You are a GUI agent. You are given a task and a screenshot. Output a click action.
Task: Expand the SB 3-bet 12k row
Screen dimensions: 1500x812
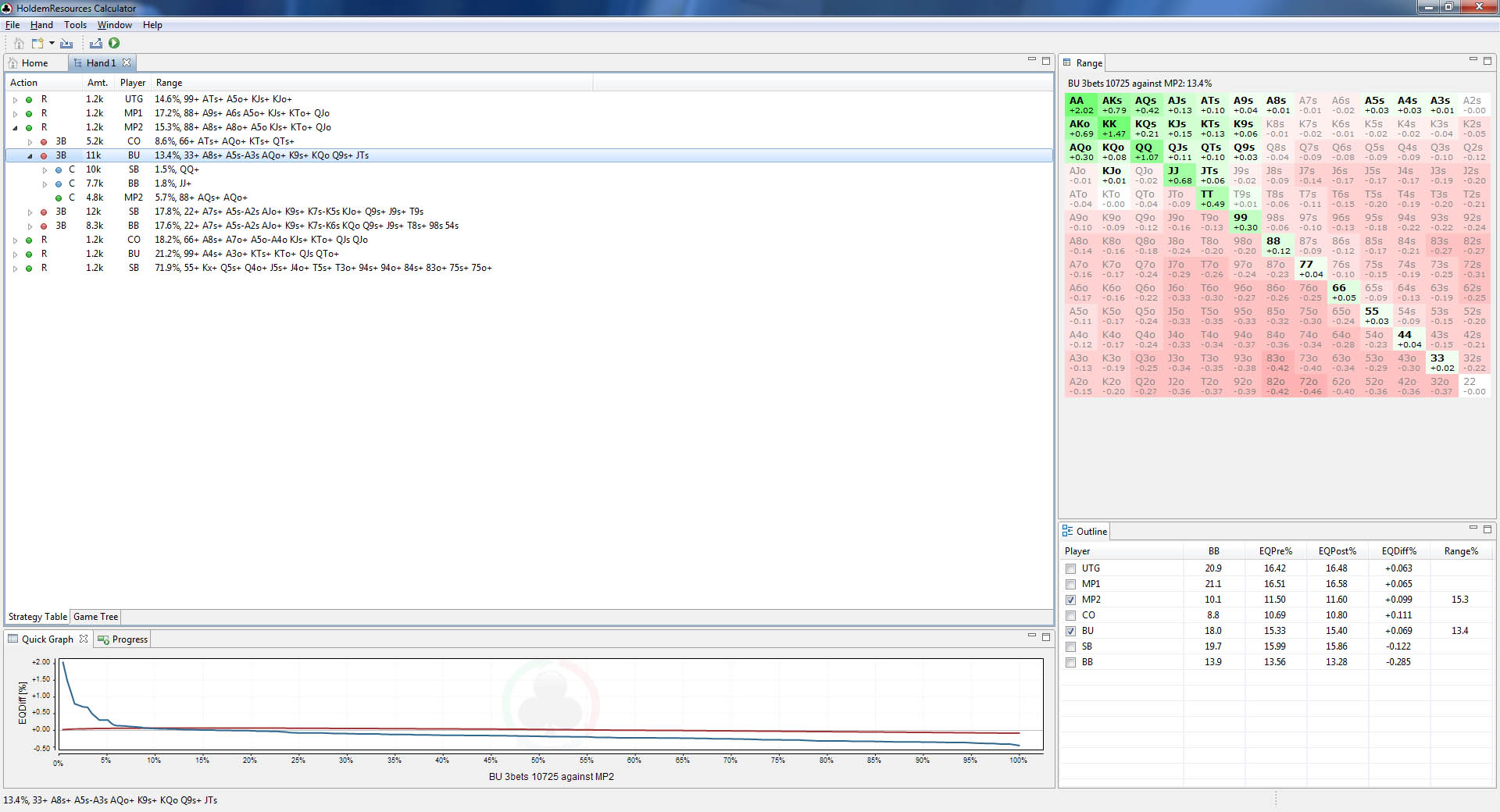click(x=30, y=212)
